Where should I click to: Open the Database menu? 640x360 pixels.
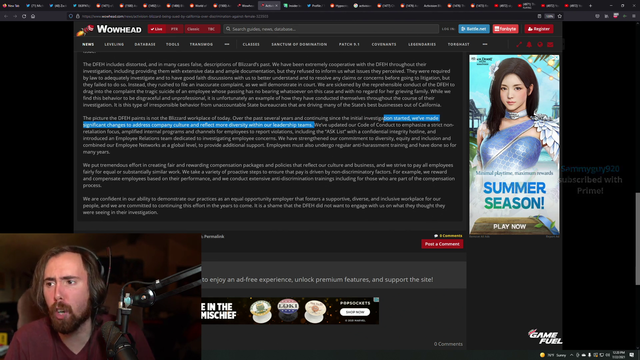145,44
